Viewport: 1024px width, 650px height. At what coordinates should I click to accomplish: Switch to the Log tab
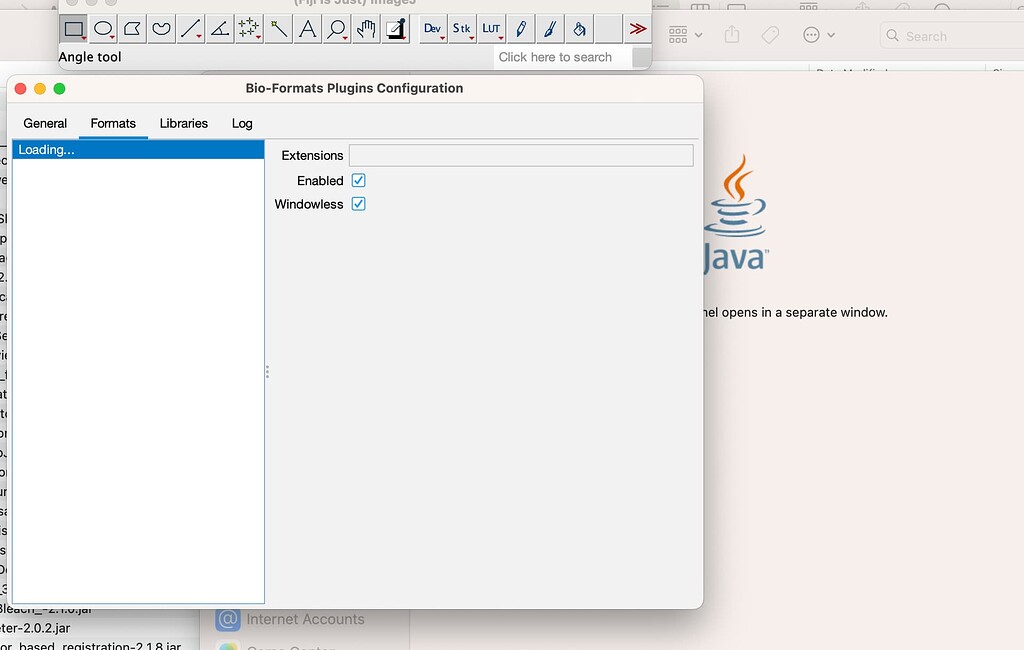(x=242, y=123)
